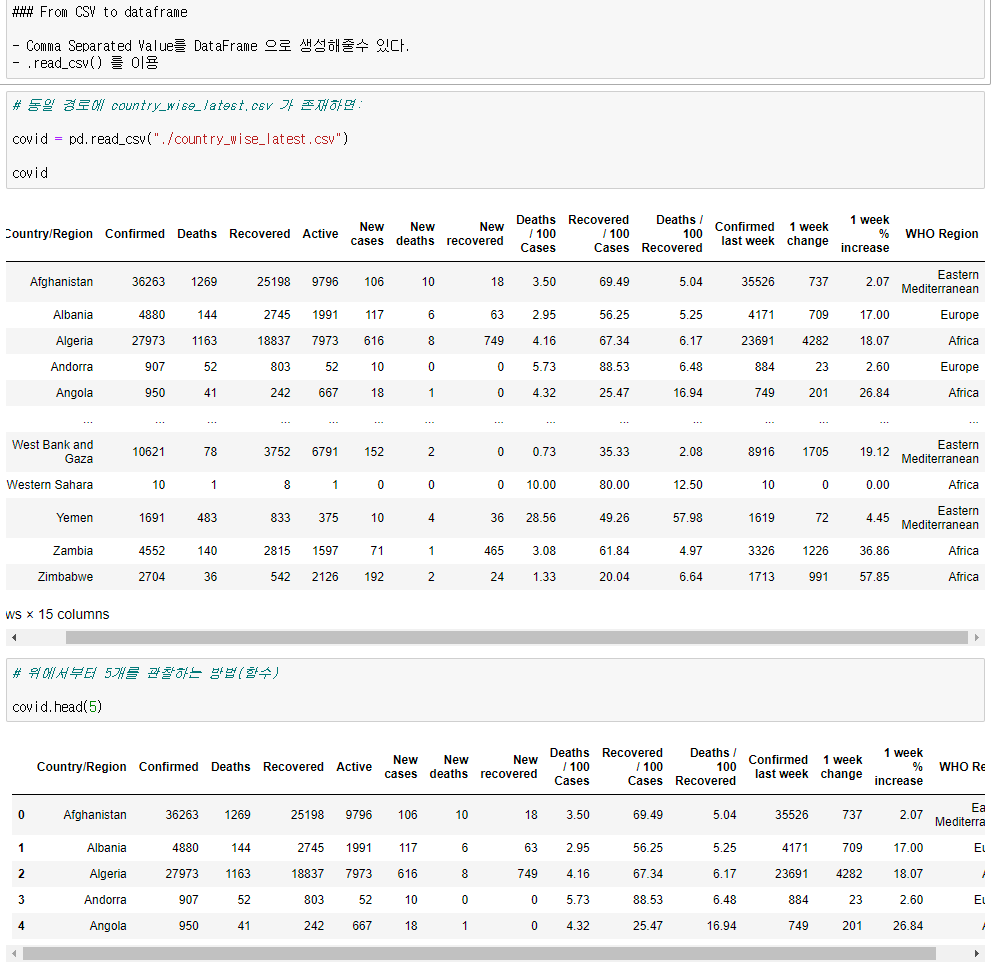Click Zambia's 1226 week change value

point(815,550)
